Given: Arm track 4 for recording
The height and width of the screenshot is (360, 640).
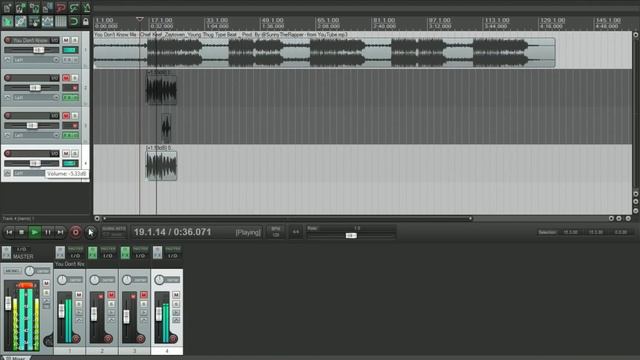Looking at the screenshot, I should coord(8,153).
